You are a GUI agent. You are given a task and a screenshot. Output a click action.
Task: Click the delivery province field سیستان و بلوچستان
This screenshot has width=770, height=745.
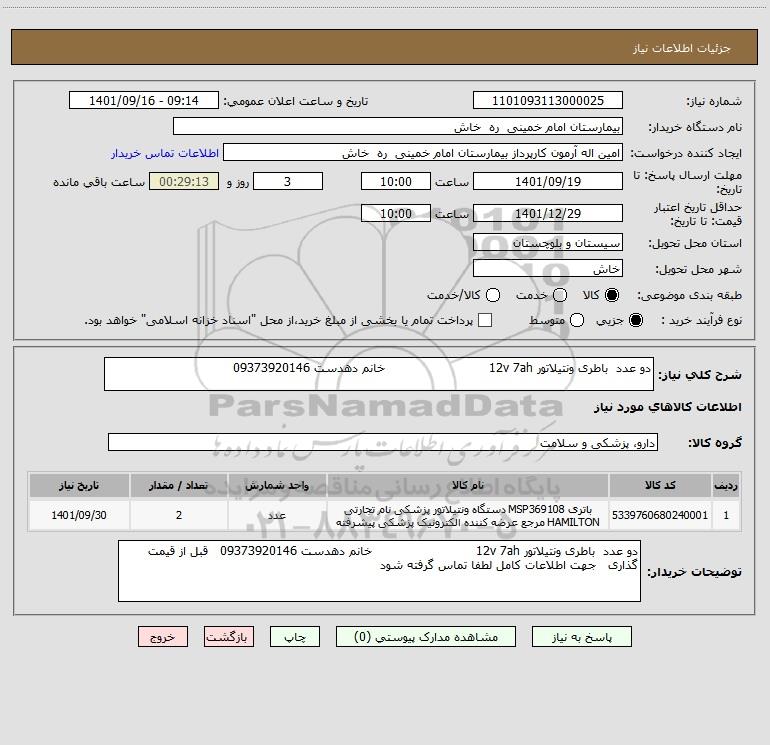point(548,243)
